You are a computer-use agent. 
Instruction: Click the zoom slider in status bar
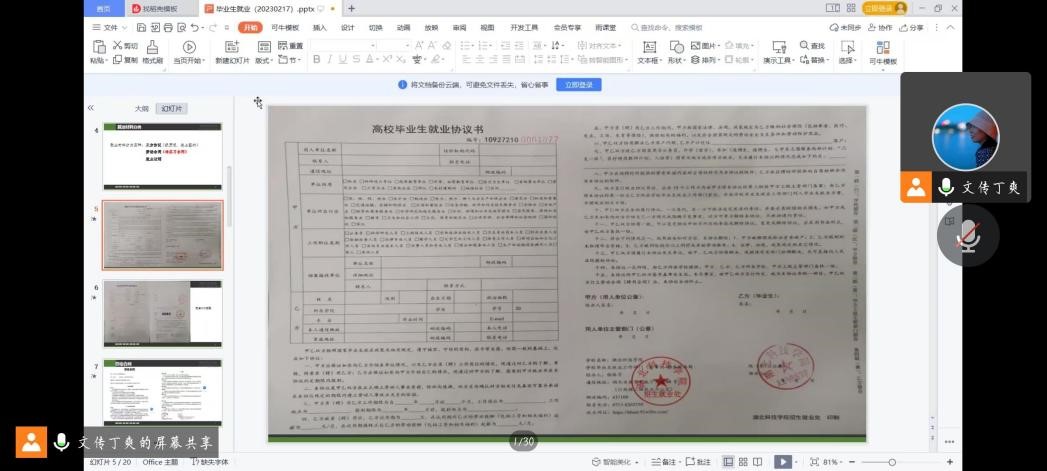pos(892,462)
